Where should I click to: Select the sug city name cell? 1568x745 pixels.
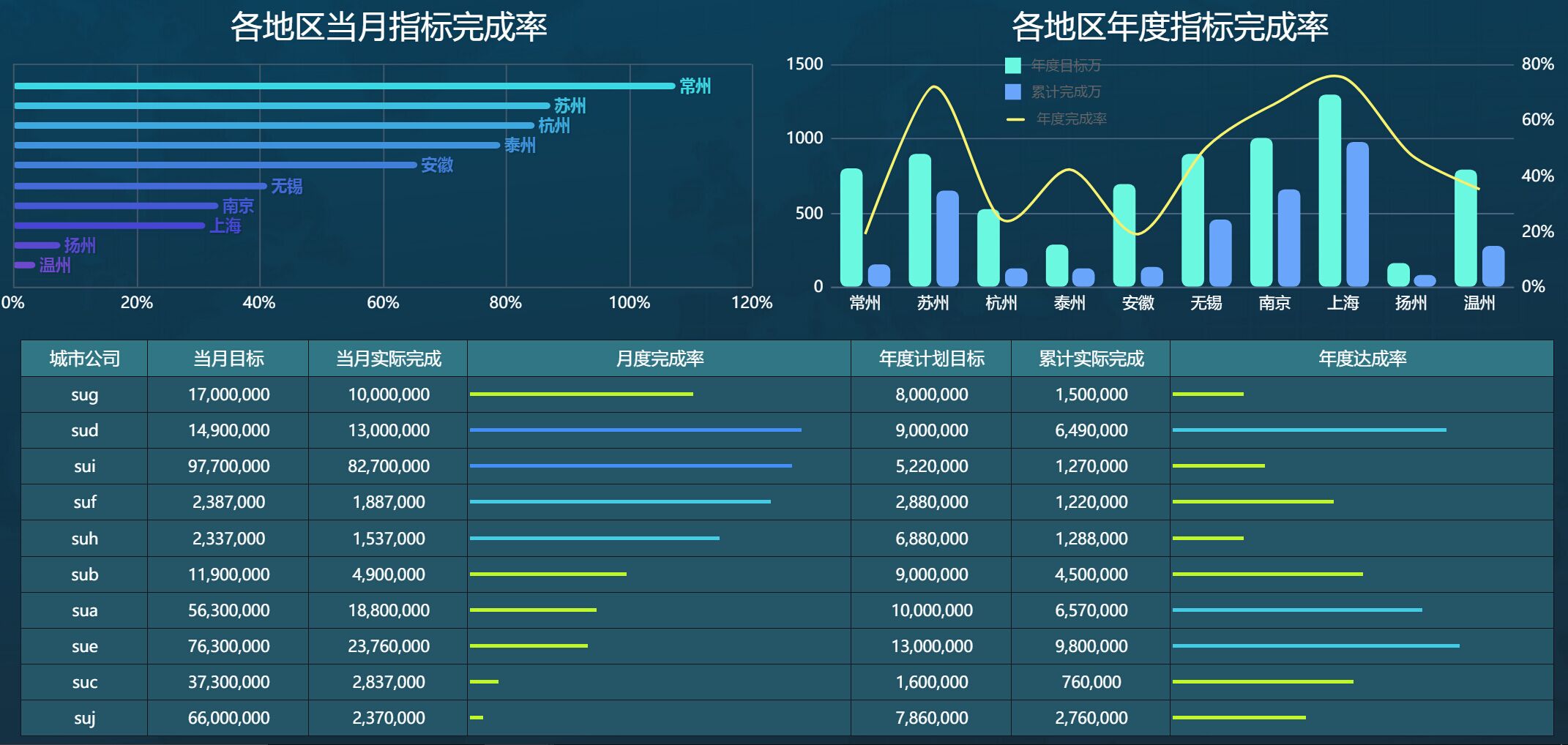click(x=84, y=394)
